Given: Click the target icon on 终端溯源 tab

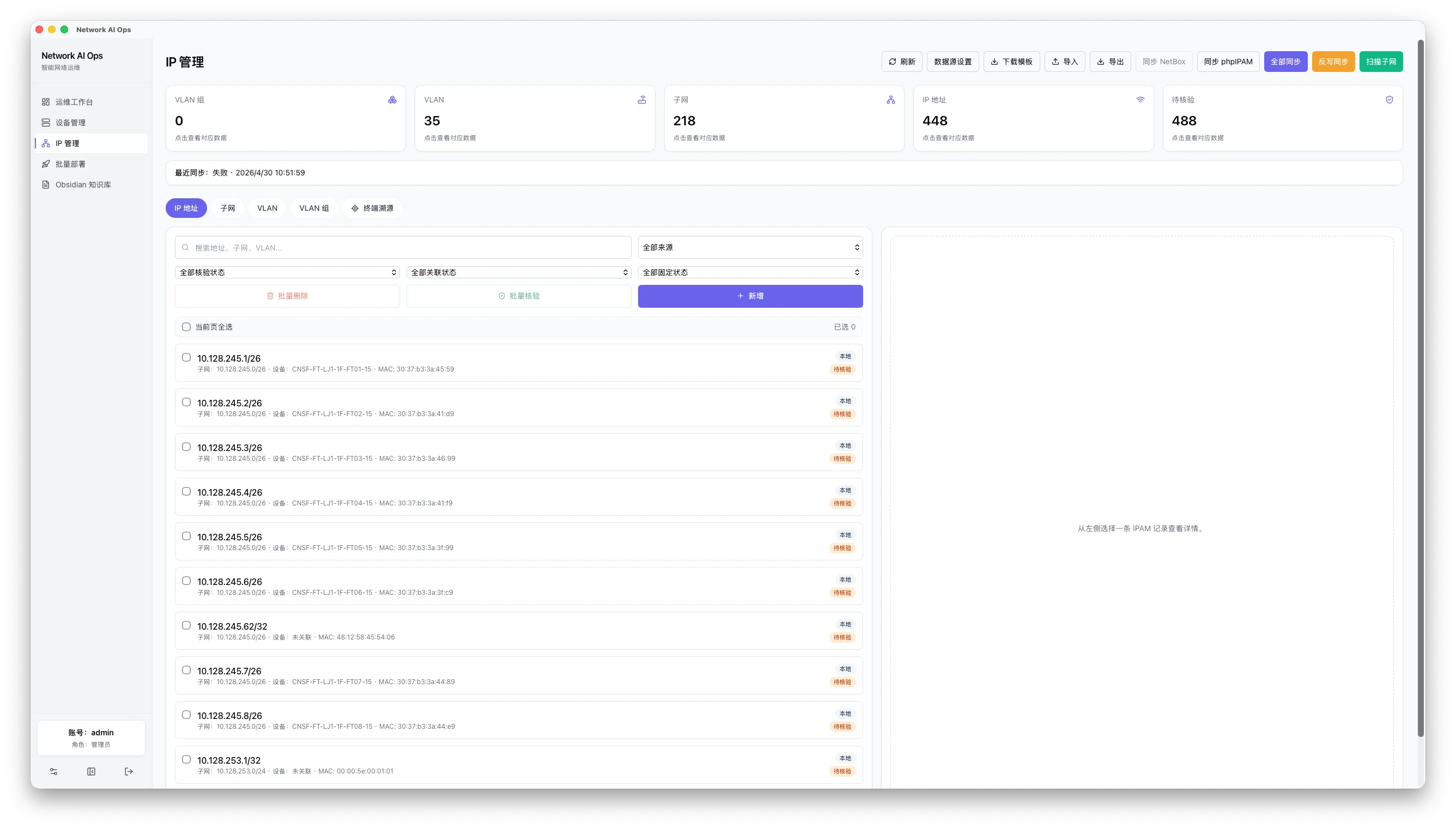Looking at the screenshot, I should 355,209.
